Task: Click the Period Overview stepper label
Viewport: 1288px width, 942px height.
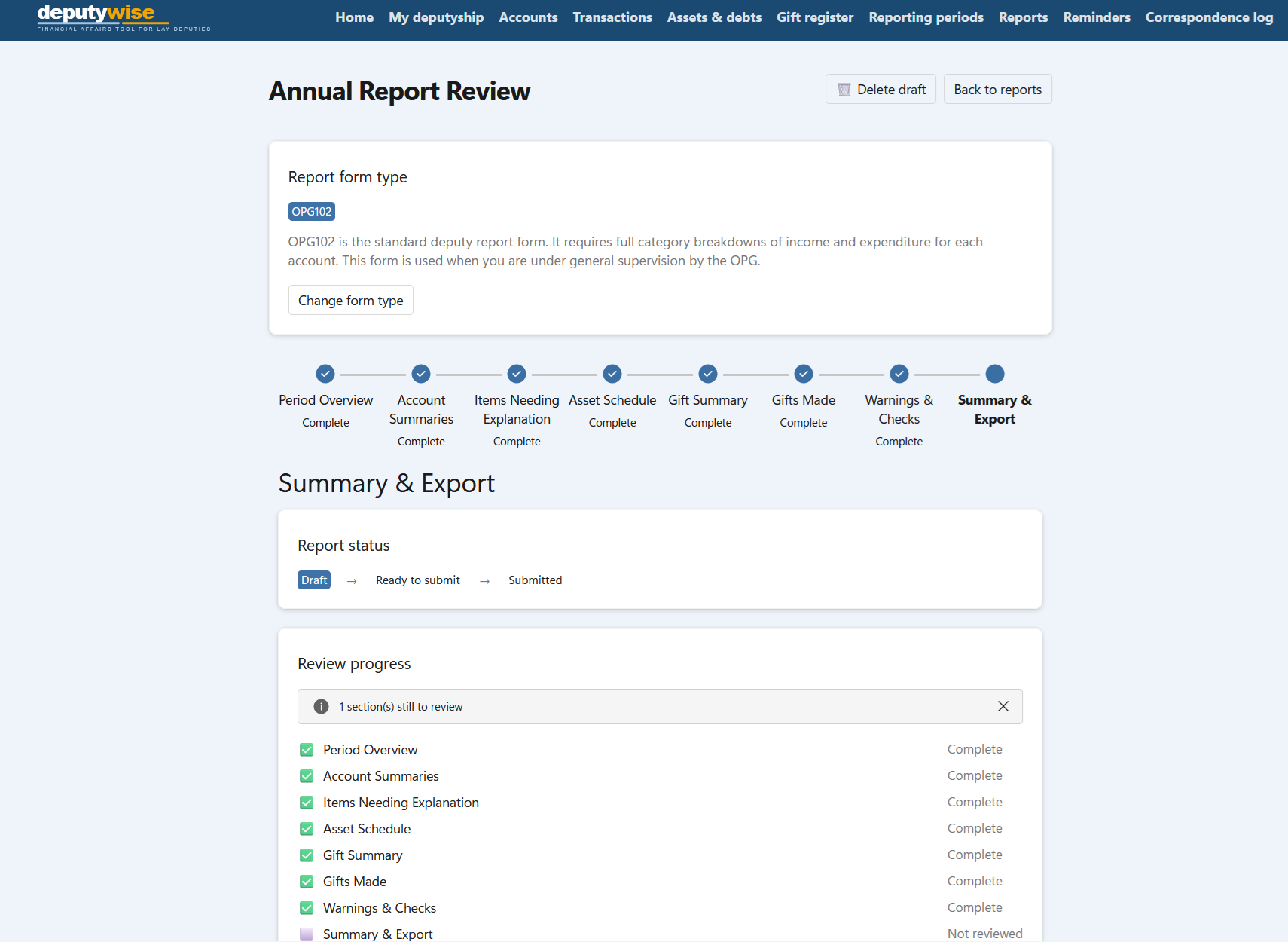Action: pyautogui.click(x=325, y=400)
